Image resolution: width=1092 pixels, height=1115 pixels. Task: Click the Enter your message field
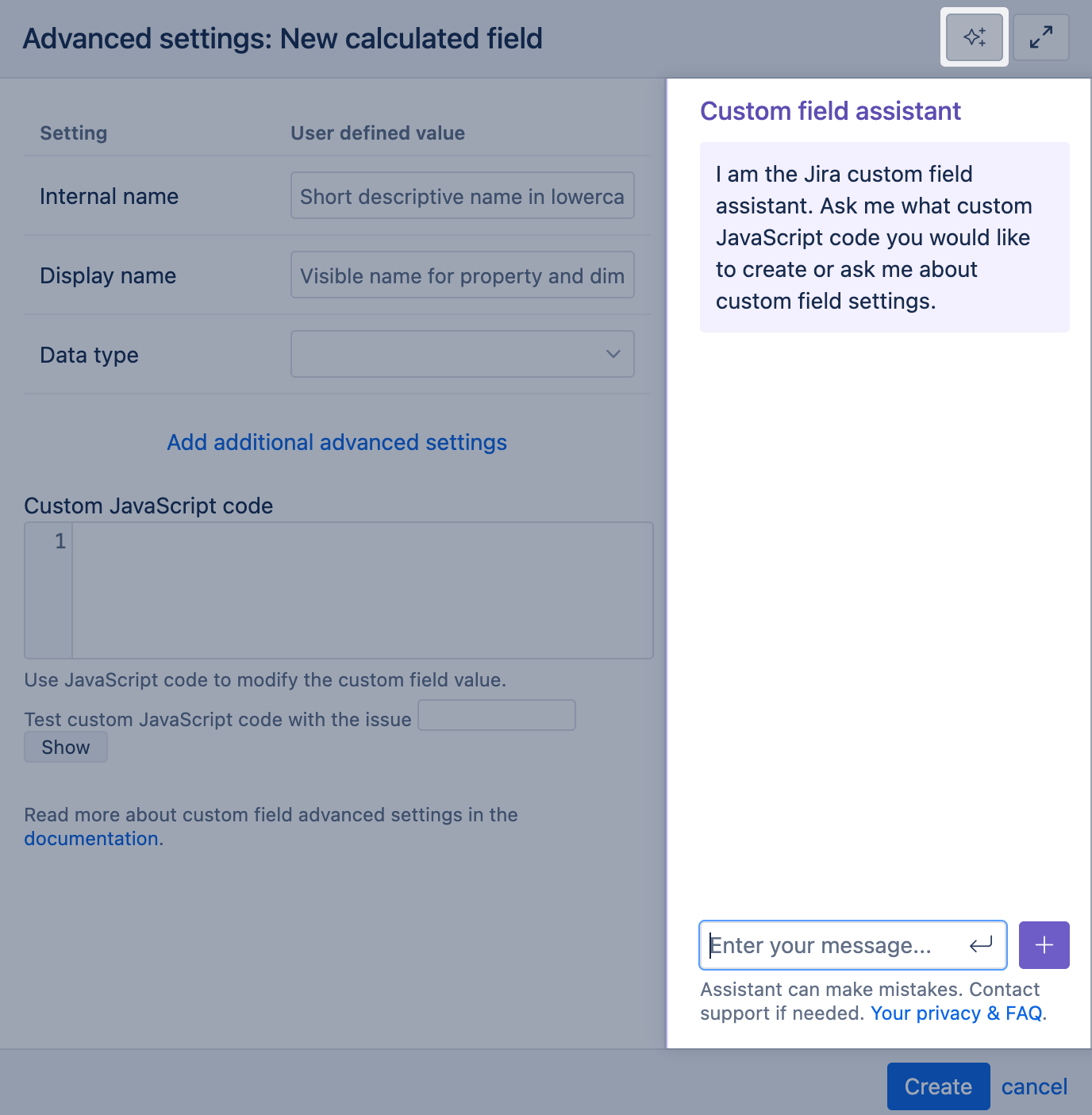click(833, 945)
